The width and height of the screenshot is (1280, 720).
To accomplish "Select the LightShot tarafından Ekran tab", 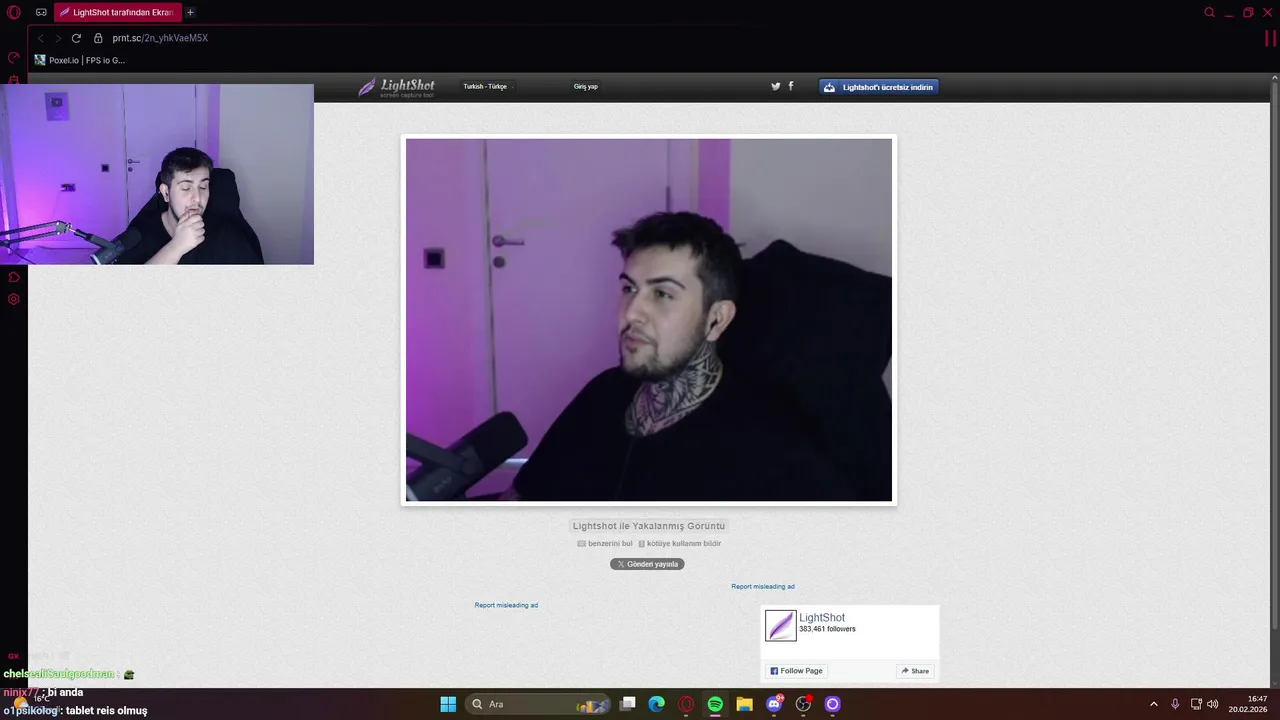I will point(117,13).
